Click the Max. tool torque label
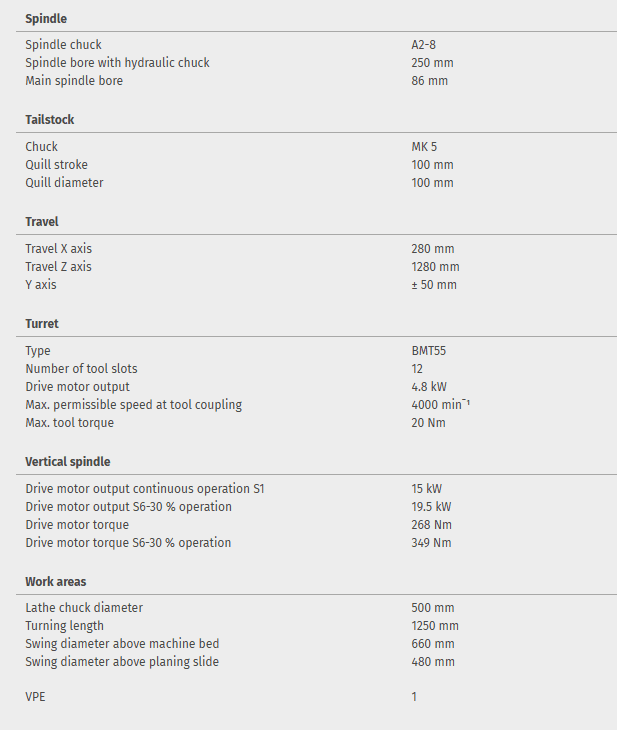The image size is (617, 730). 70,423
